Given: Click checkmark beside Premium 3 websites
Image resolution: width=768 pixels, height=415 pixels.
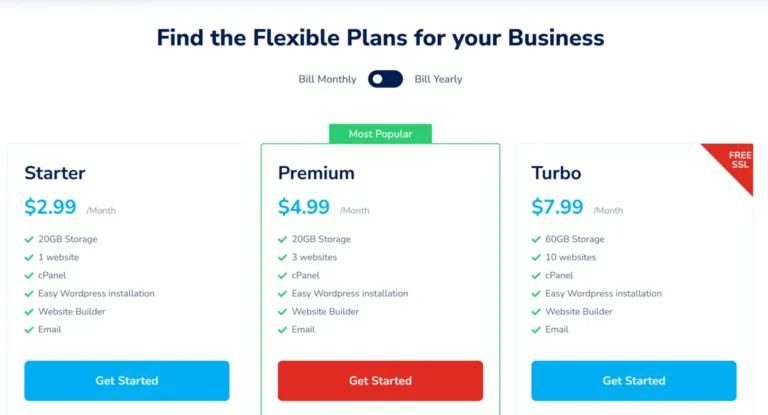Looking at the screenshot, I should tap(283, 258).
